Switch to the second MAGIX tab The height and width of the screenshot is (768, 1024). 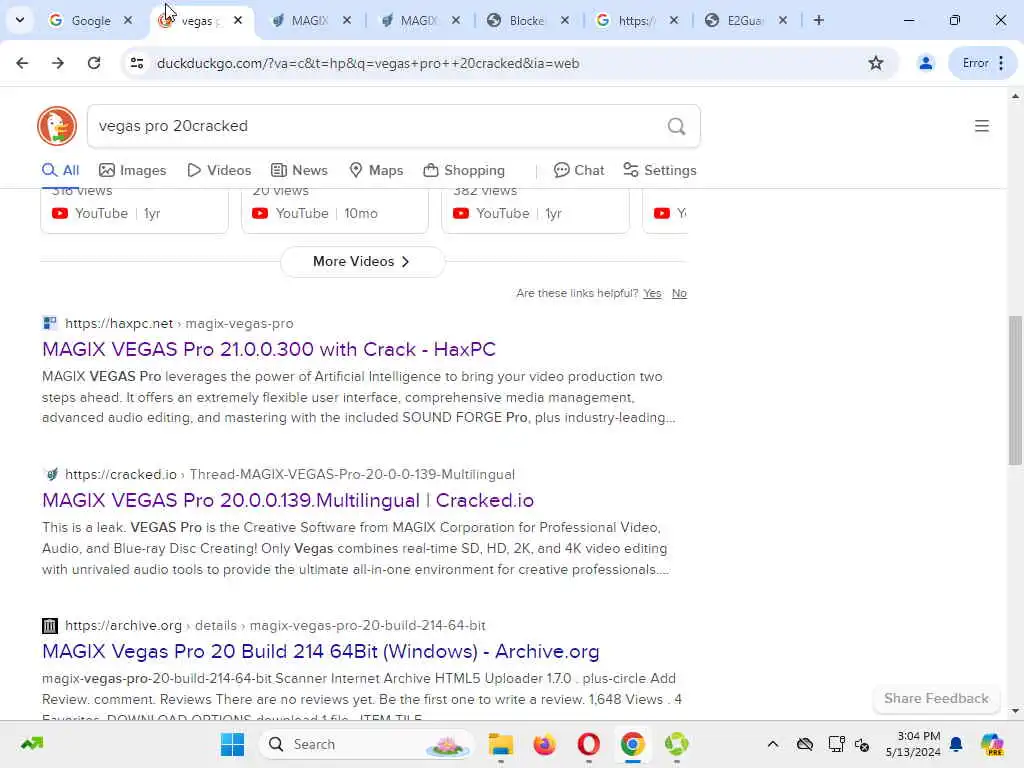point(419,20)
